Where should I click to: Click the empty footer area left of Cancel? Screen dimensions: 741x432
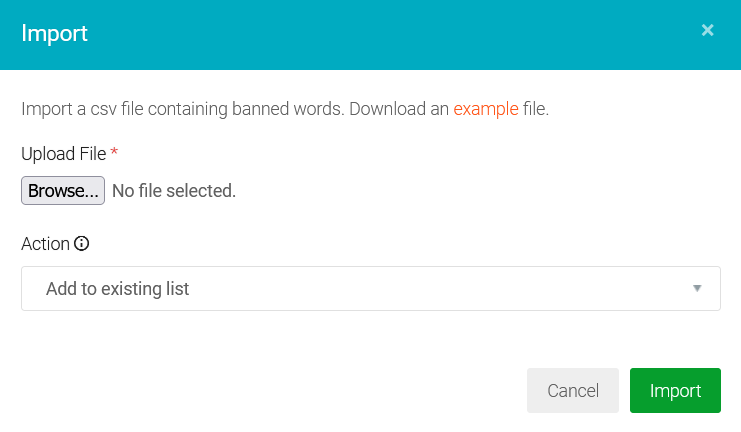(270, 391)
